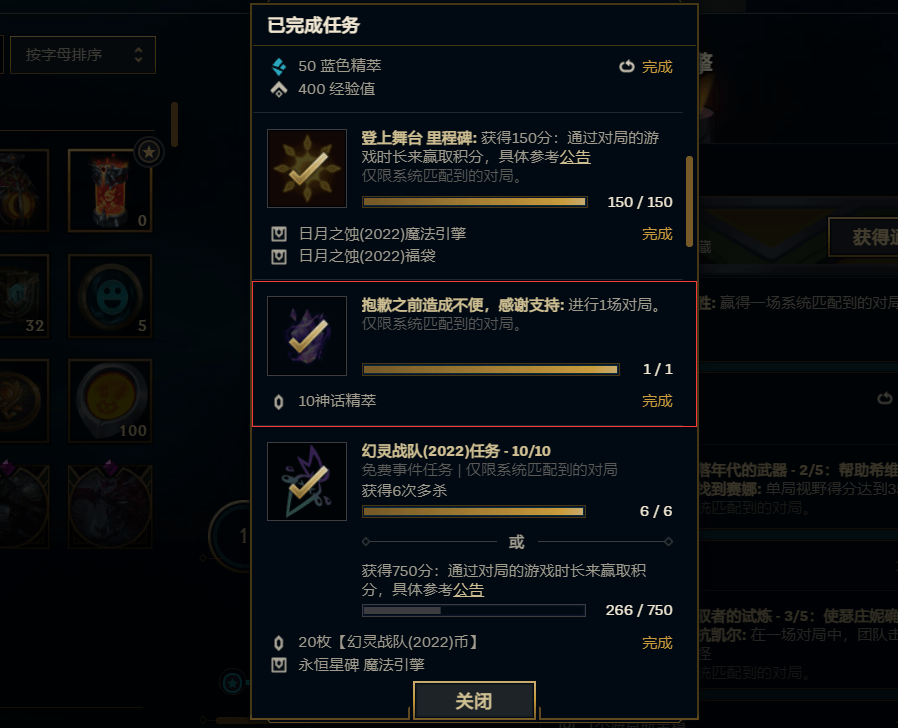
Task: Click the 幻灵战队(2022) mission icon
Action: tap(307, 481)
